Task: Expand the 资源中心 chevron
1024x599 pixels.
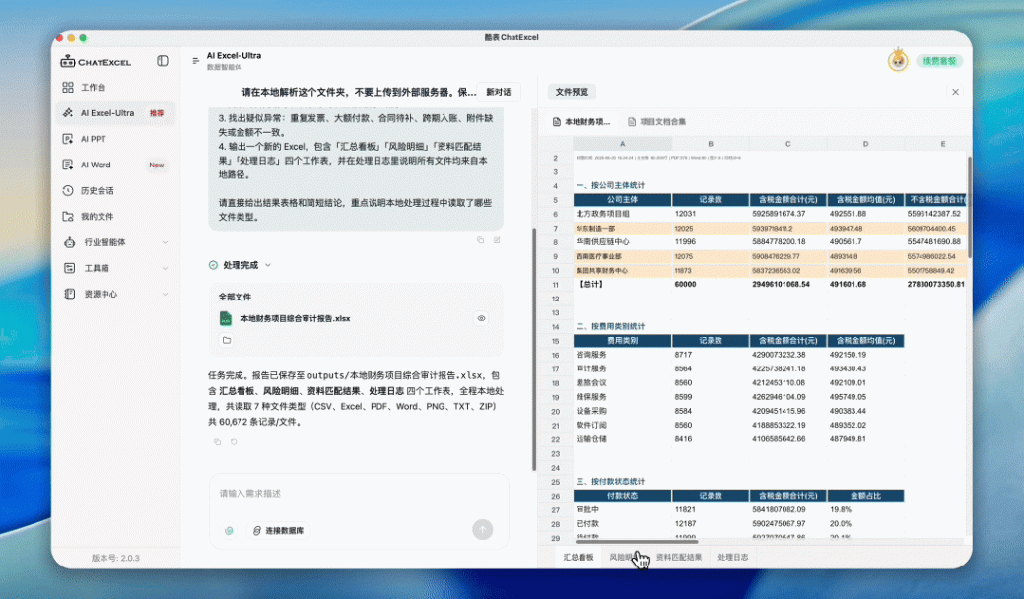Action: coord(165,295)
